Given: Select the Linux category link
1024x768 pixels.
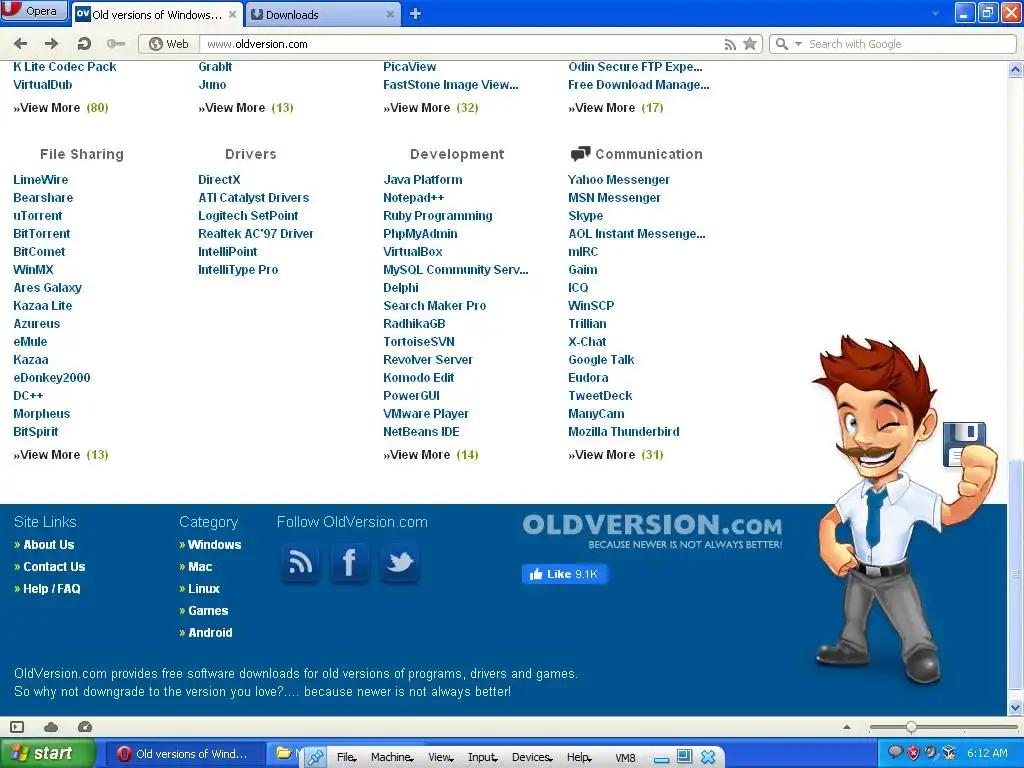Looking at the screenshot, I should tap(204, 588).
